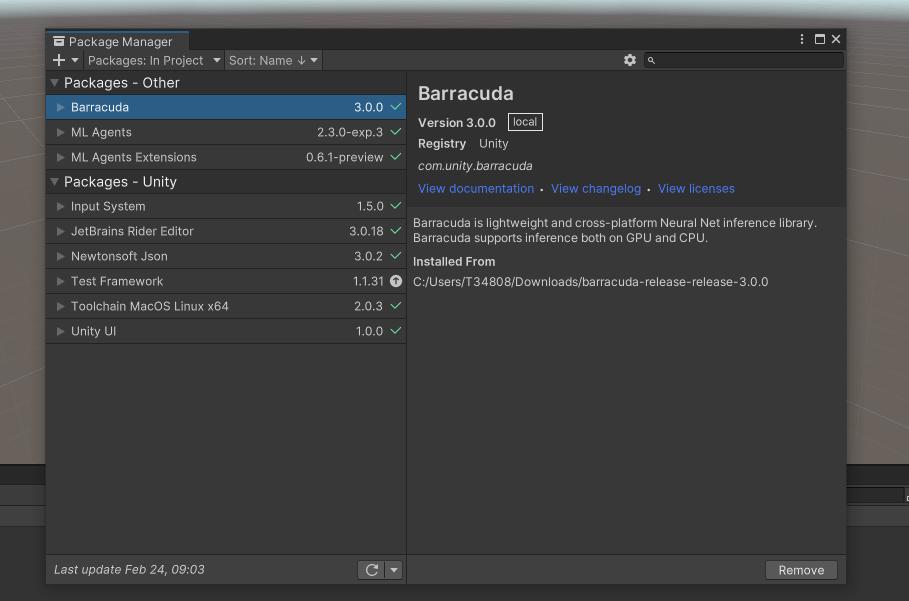Open Package Manager advanced settings gear
This screenshot has height=601, width=909.
click(630, 60)
